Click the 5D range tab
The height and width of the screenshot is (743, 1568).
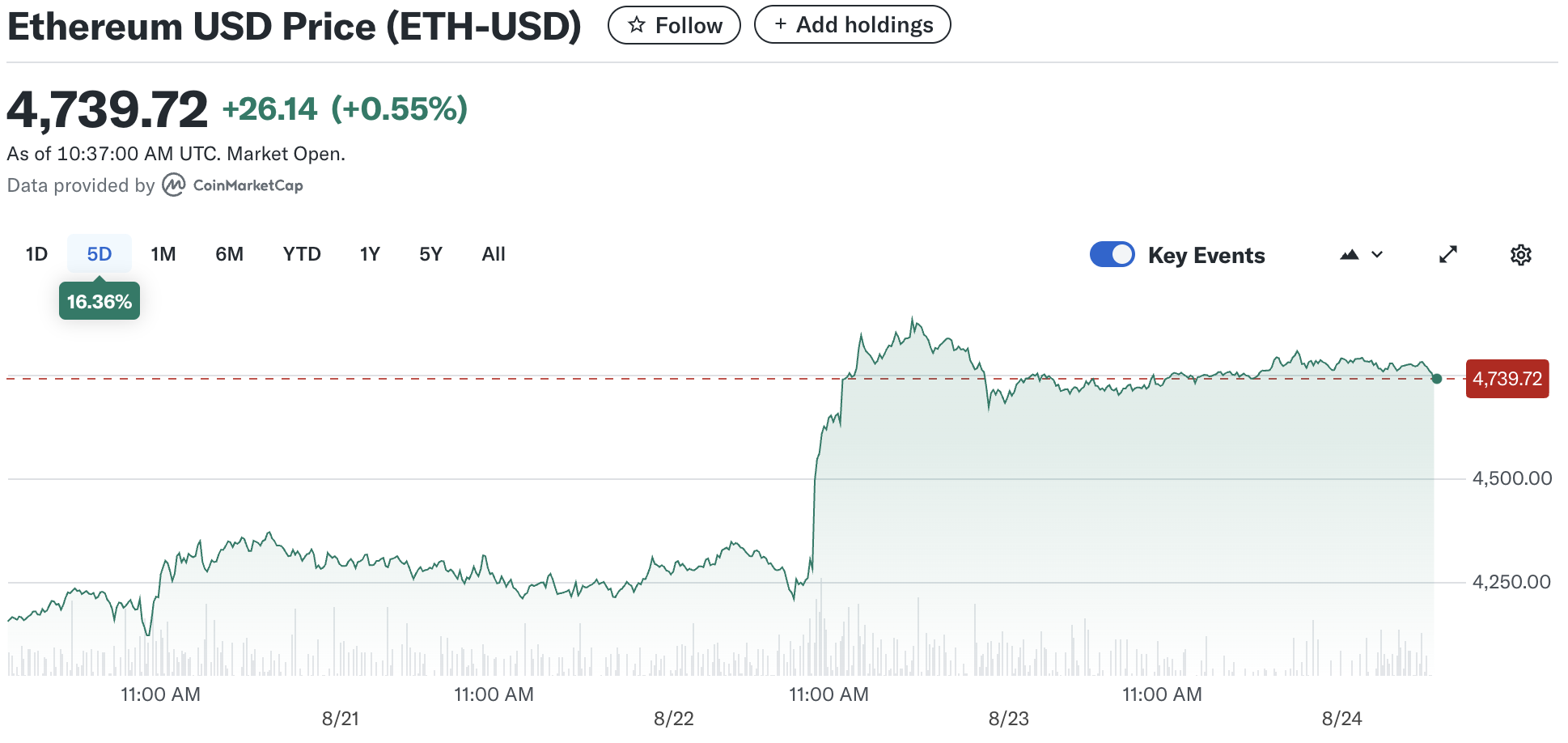[100, 254]
